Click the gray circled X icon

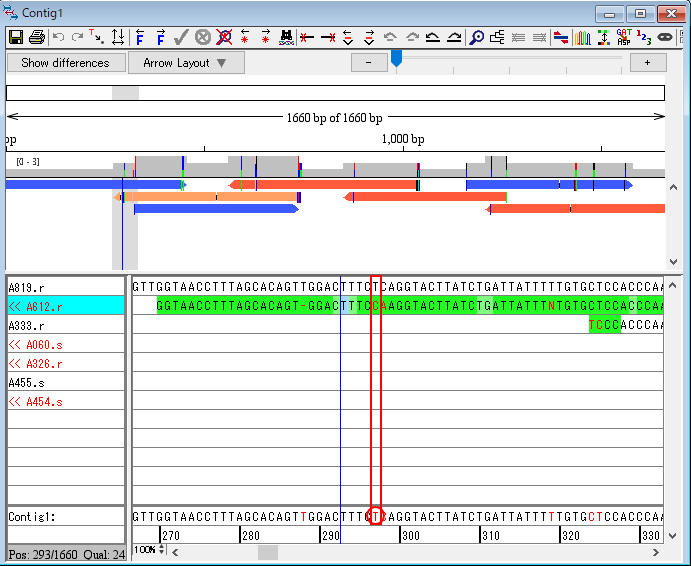203,37
